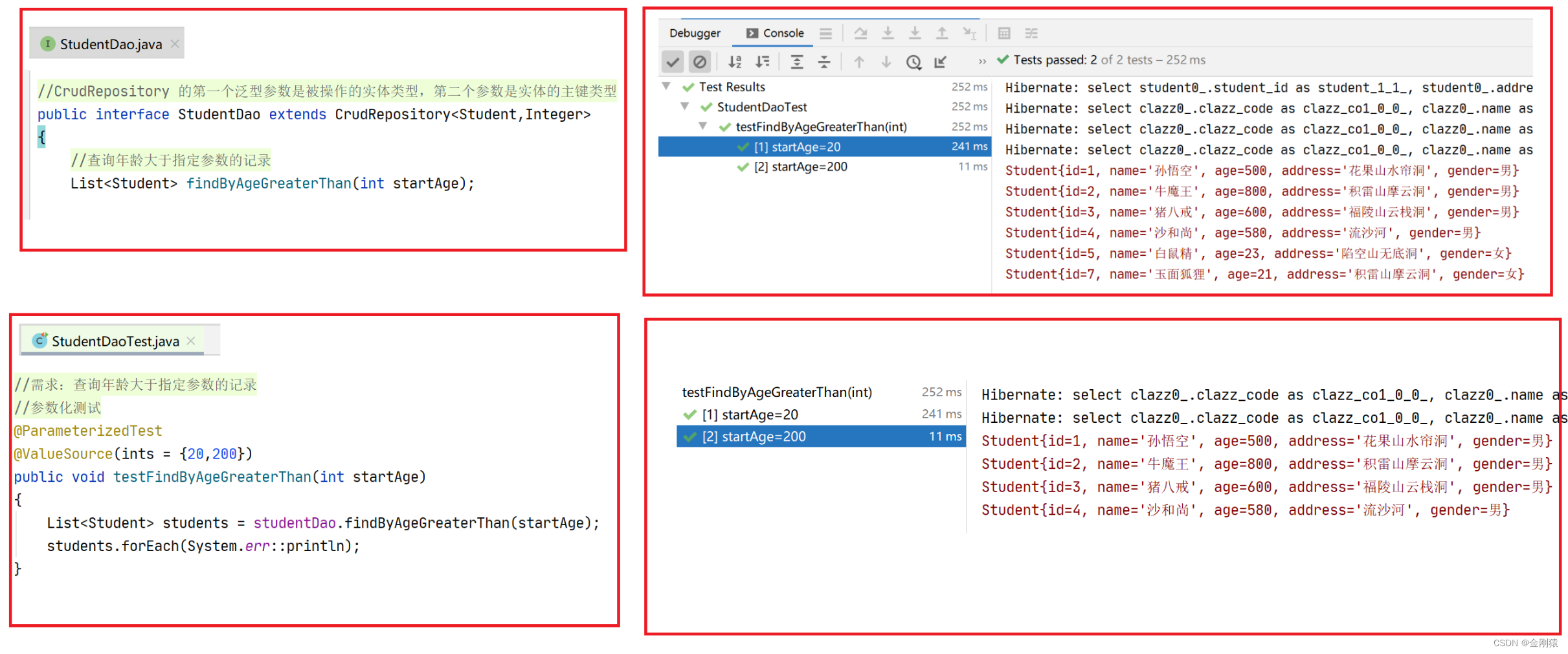Click studentDao field reference in test code
This screenshot has width=1568, height=654.
[x=295, y=523]
